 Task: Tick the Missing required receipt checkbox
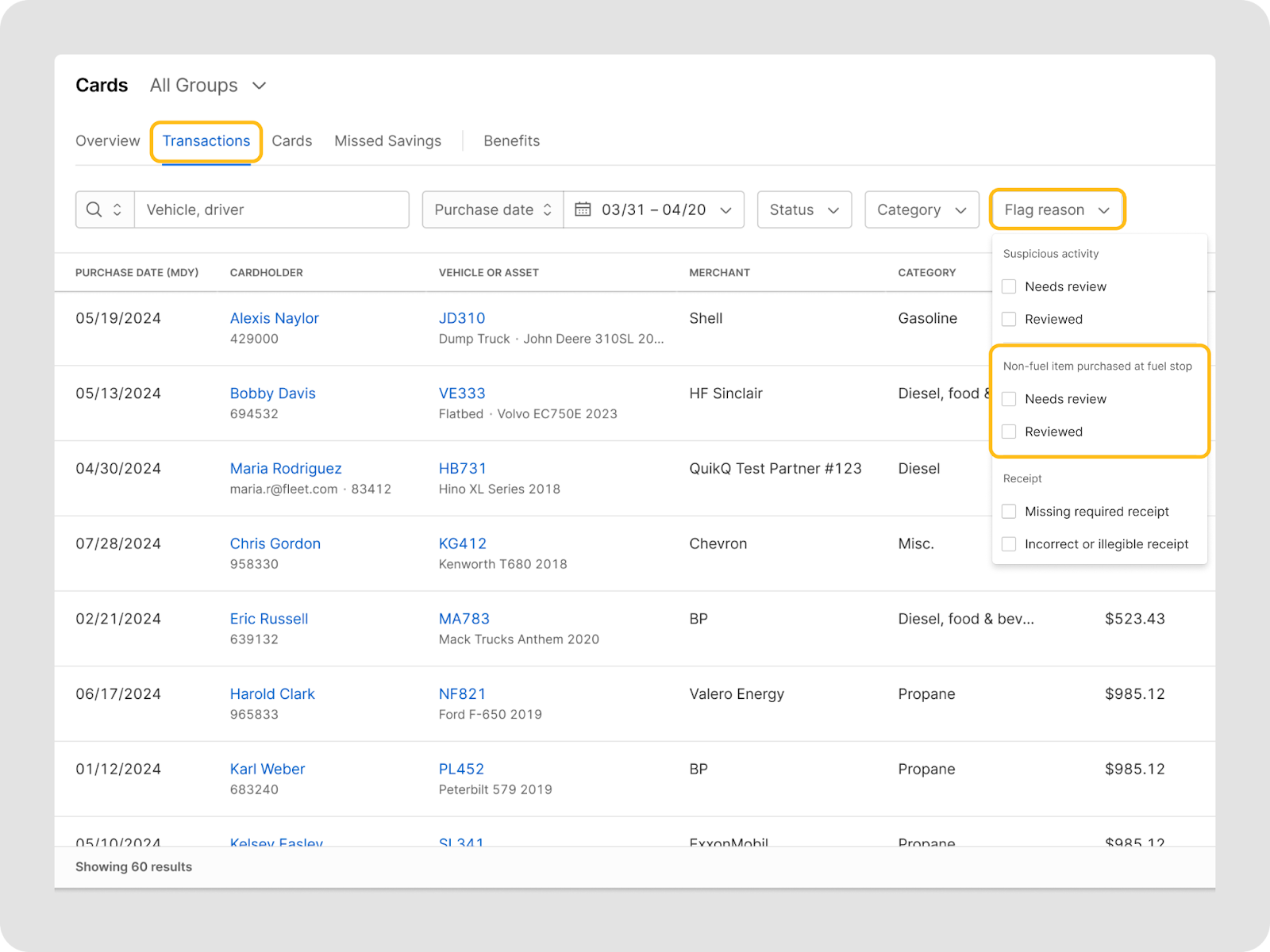(x=1009, y=512)
